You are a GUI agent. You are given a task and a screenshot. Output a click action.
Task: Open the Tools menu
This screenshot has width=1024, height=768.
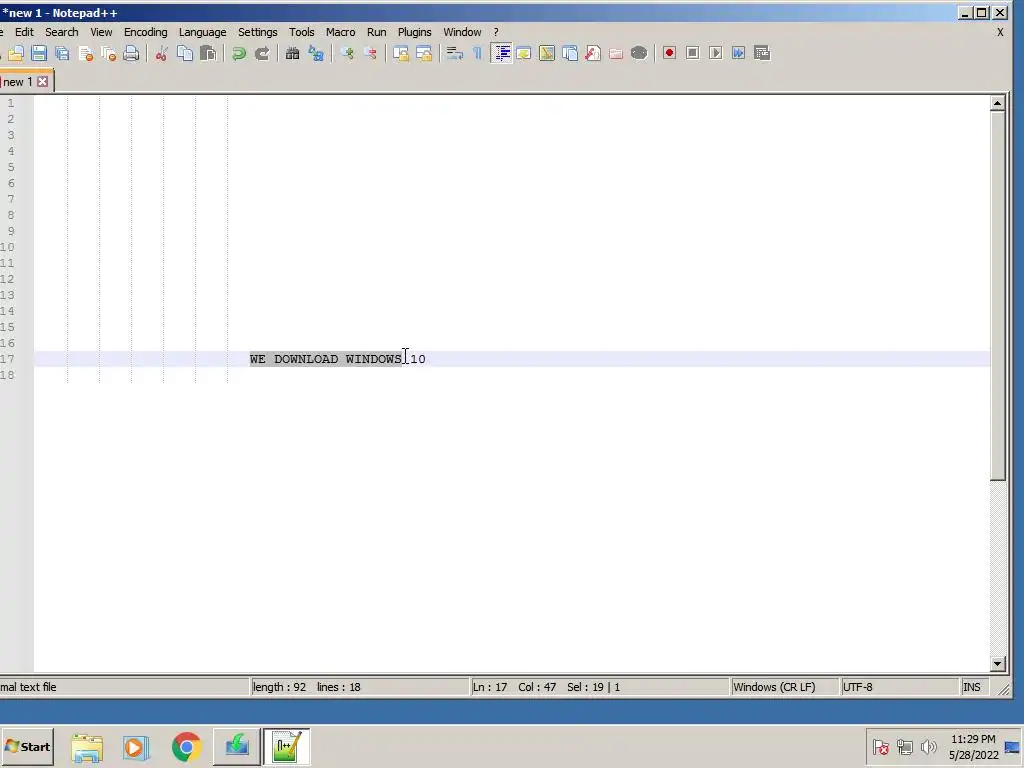[302, 32]
